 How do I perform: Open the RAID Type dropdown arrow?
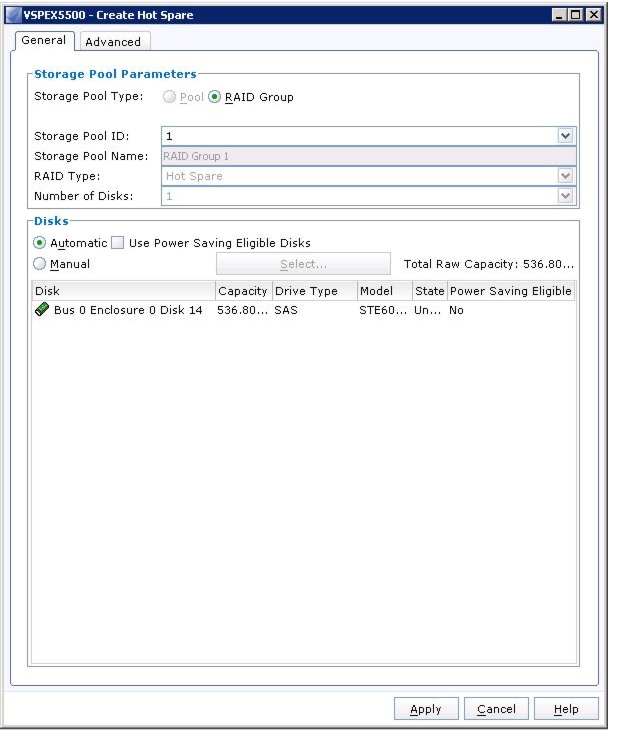[x=565, y=176]
